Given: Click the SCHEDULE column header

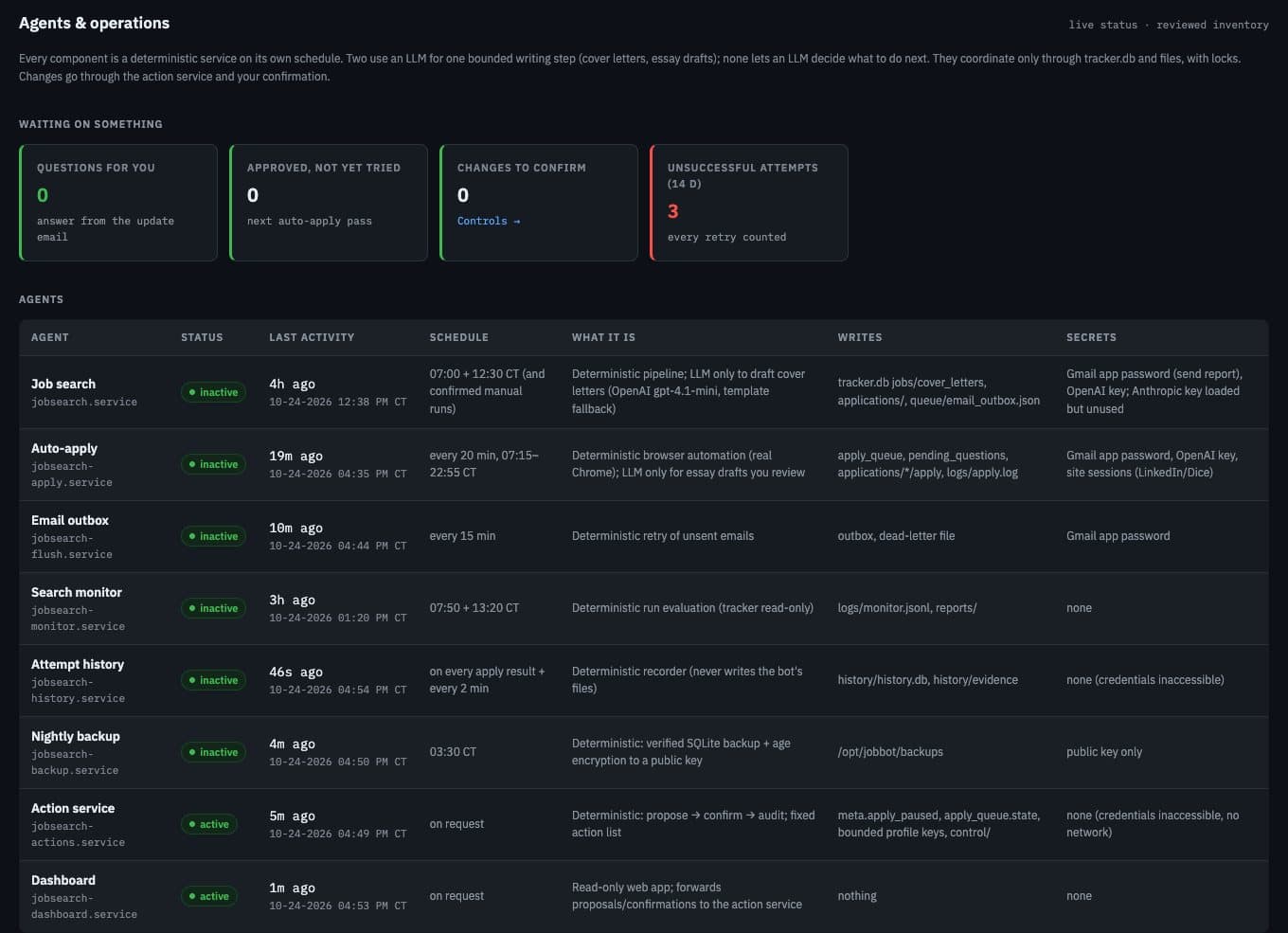Looking at the screenshot, I should 459,337.
